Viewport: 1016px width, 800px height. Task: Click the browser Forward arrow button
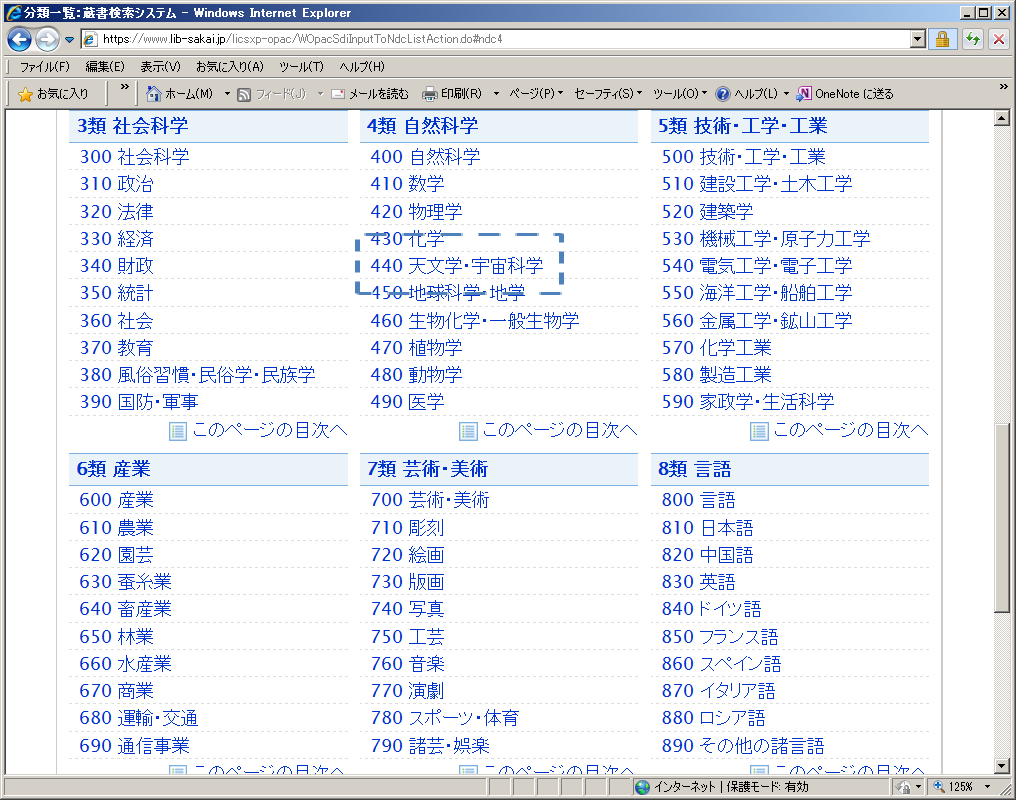[x=47, y=40]
